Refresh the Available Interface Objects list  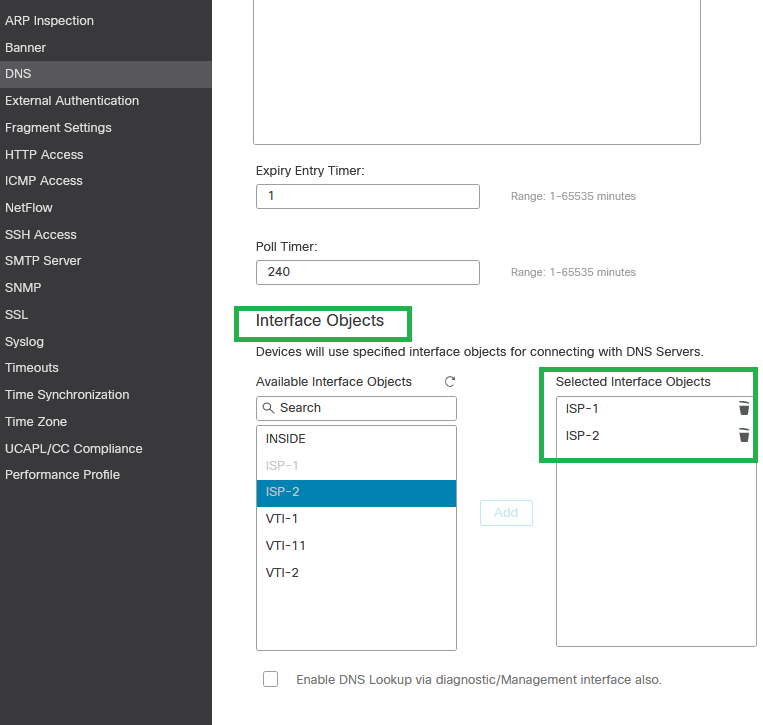[450, 381]
